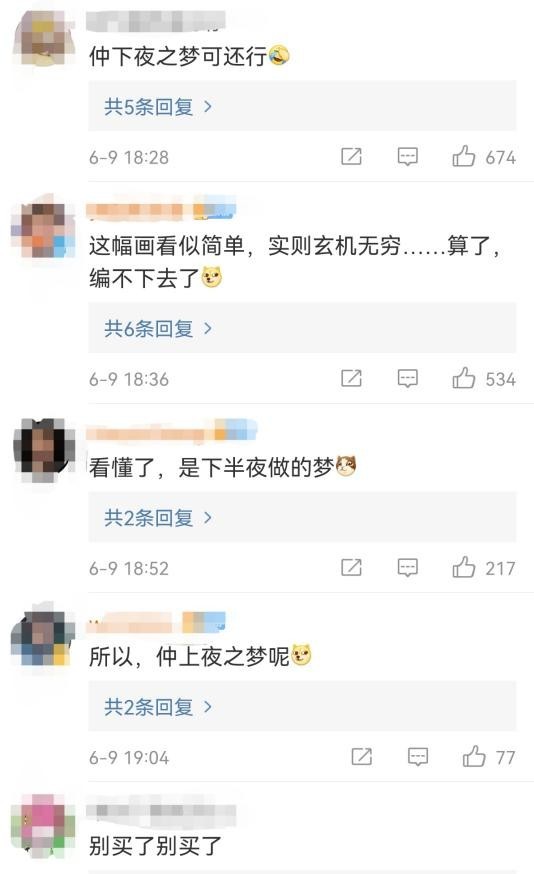The image size is (534, 874).
Task: Forward the 6-9 18:36 comment
Action: 351,378
